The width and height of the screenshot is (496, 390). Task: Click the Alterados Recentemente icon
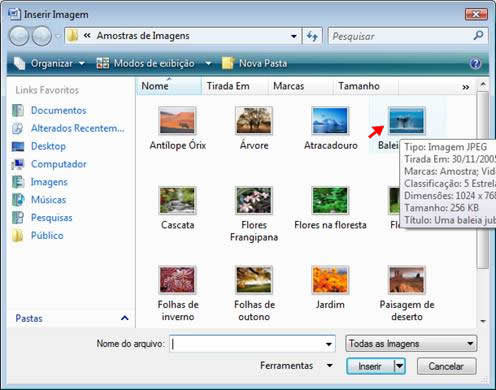(18, 128)
